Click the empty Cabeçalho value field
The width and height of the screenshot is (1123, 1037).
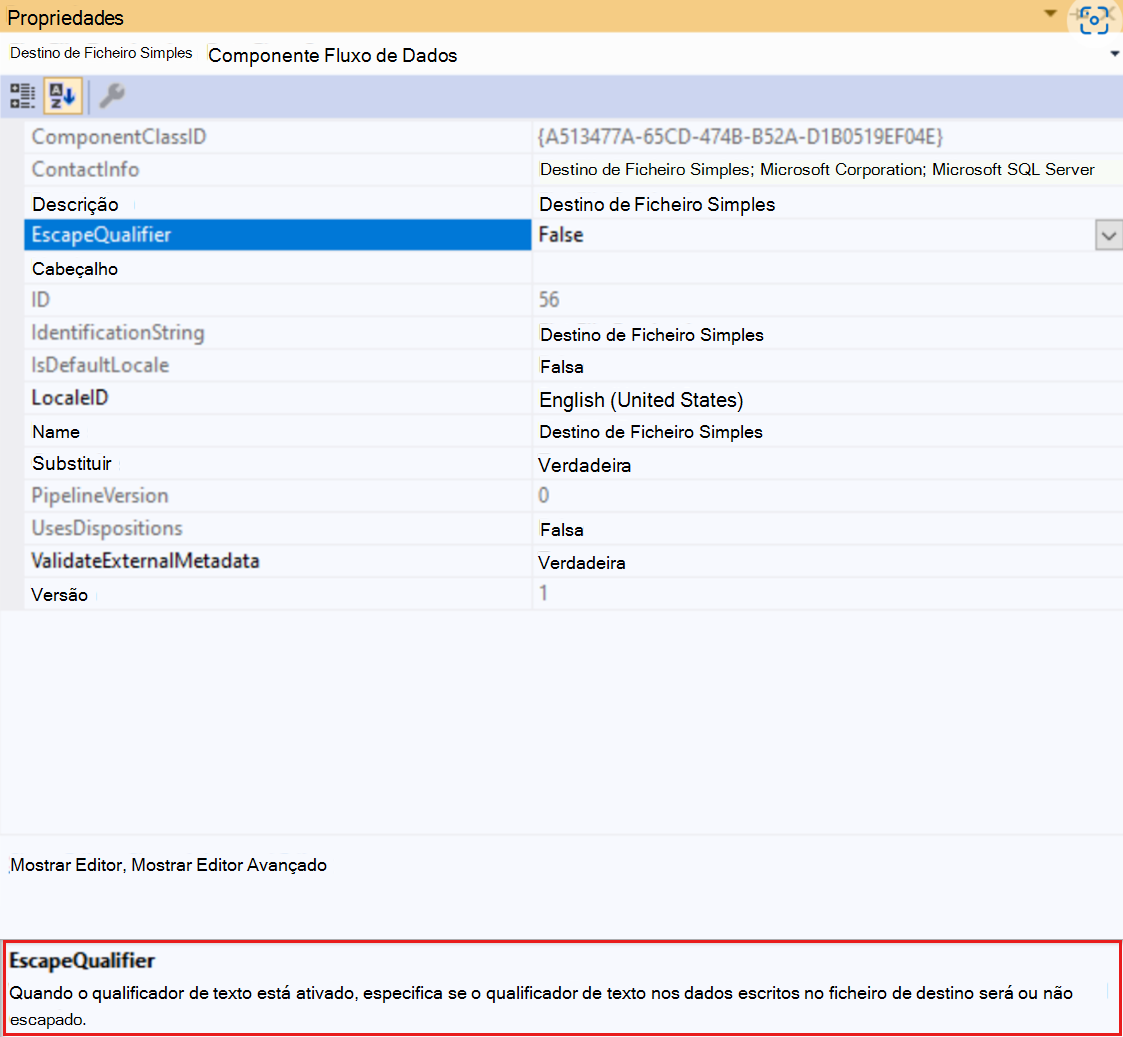tap(827, 269)
